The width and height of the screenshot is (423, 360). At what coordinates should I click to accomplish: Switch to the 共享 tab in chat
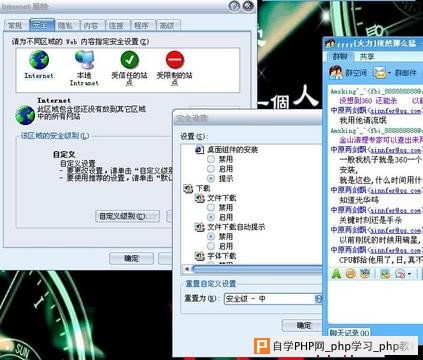tap(367, 56)
